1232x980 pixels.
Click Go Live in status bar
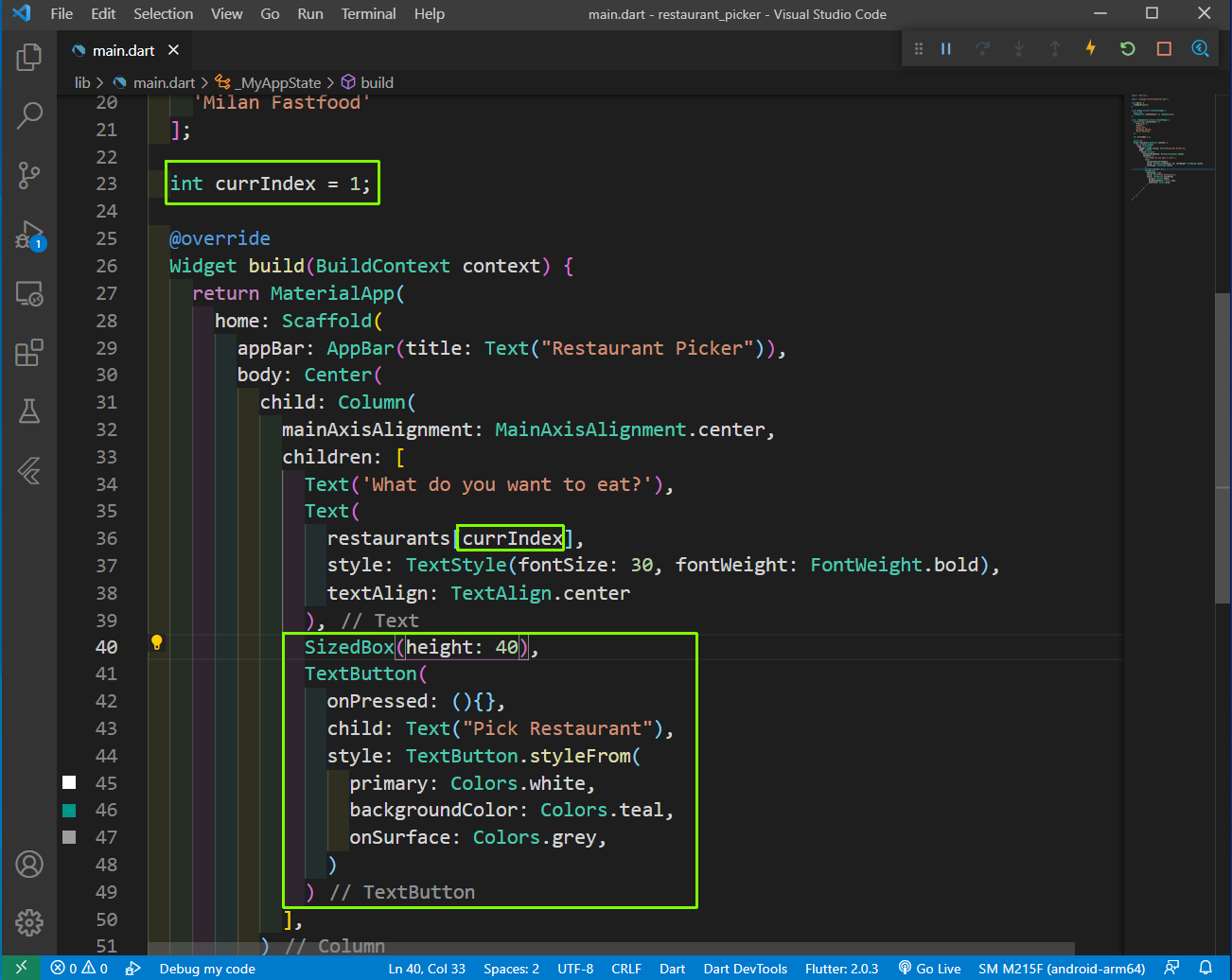[929, 968]
